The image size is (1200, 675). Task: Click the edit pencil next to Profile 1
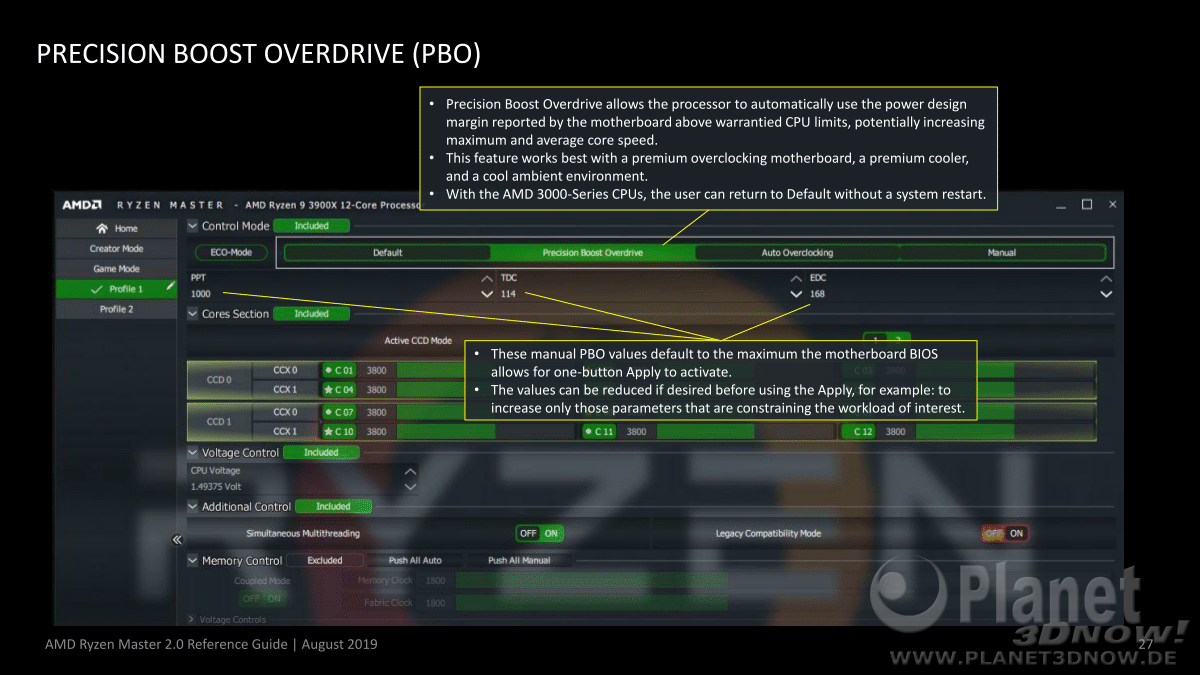171,287
